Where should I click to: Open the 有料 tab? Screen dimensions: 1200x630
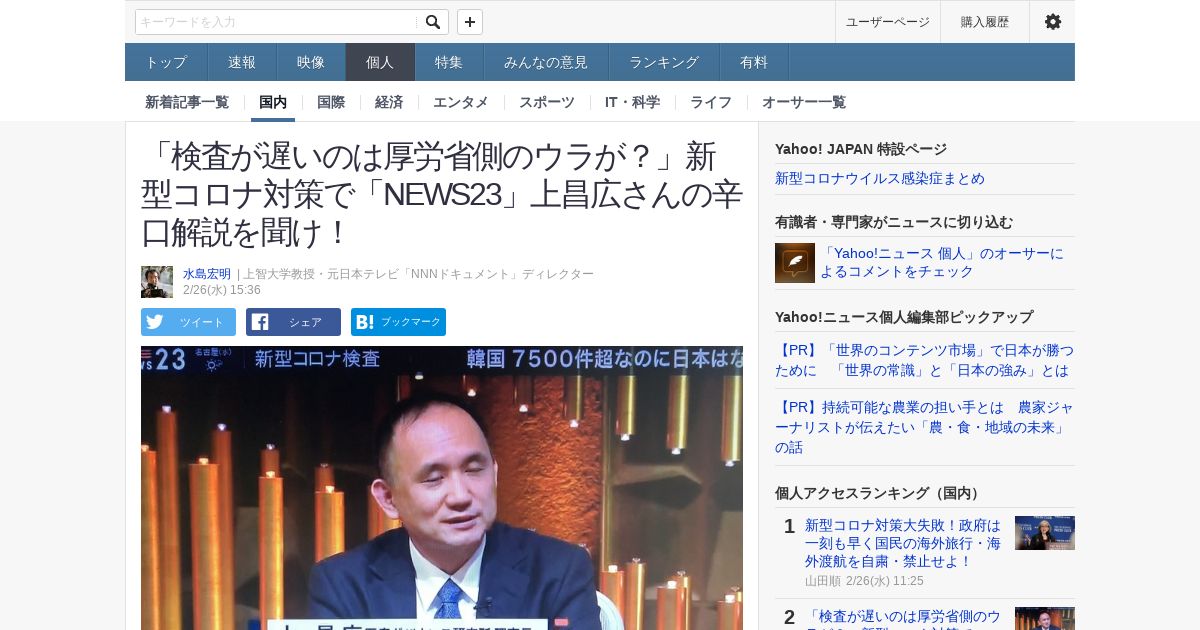754,62
